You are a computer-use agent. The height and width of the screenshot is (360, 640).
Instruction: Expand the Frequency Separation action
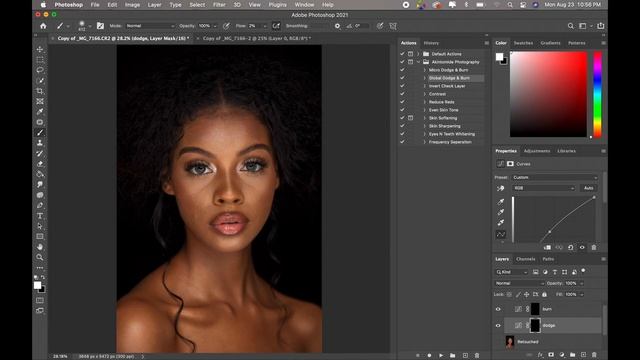point(424,142)
